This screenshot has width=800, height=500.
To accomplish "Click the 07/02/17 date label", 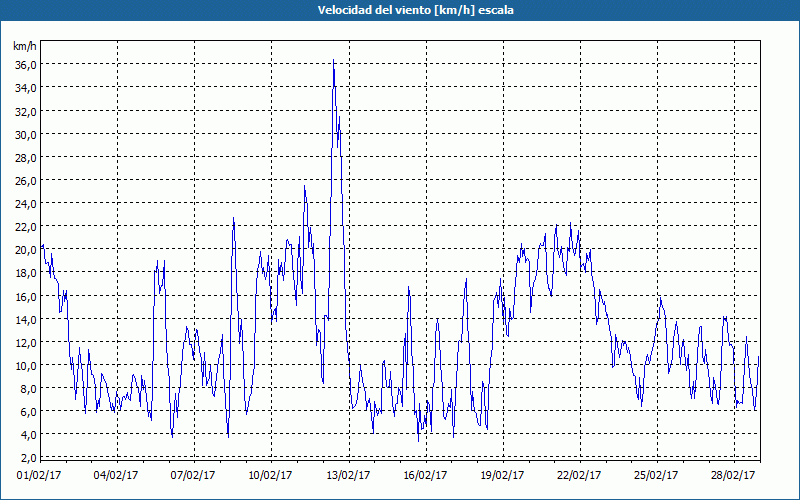I will (193, 476).
